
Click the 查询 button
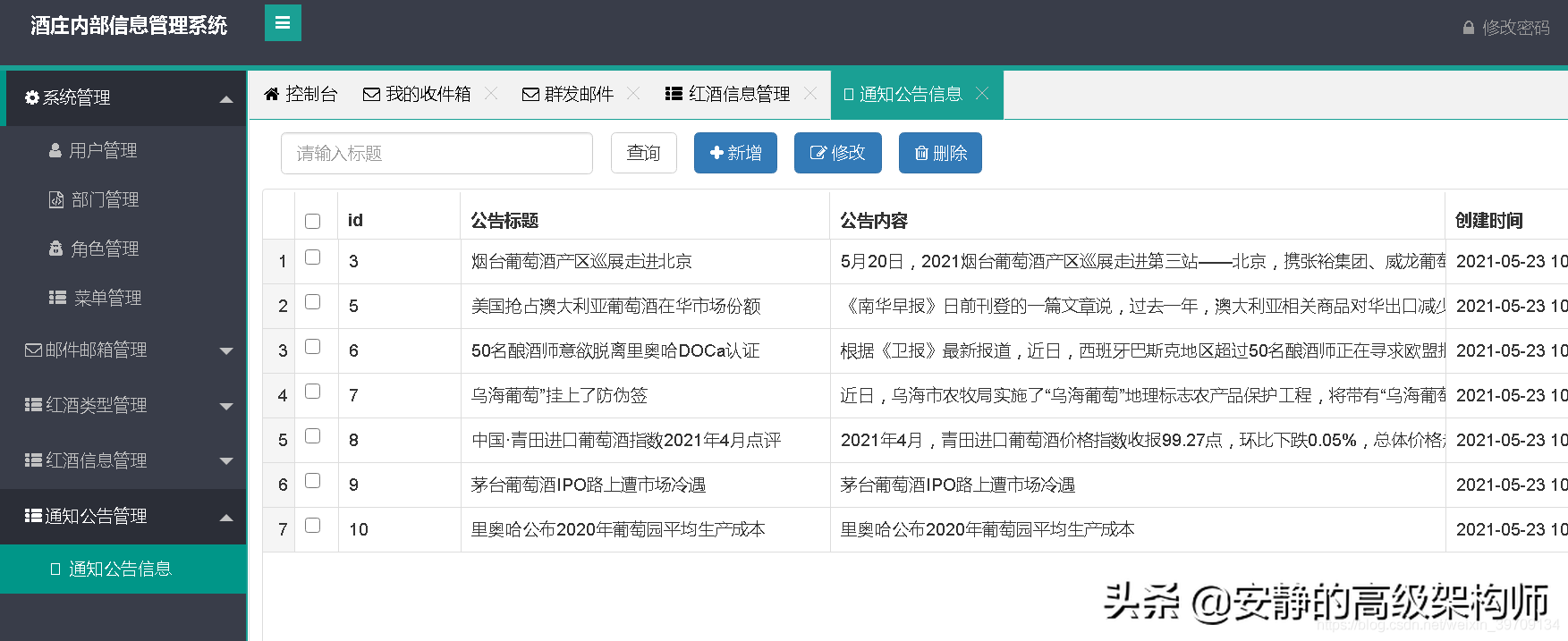click(644, 153)
